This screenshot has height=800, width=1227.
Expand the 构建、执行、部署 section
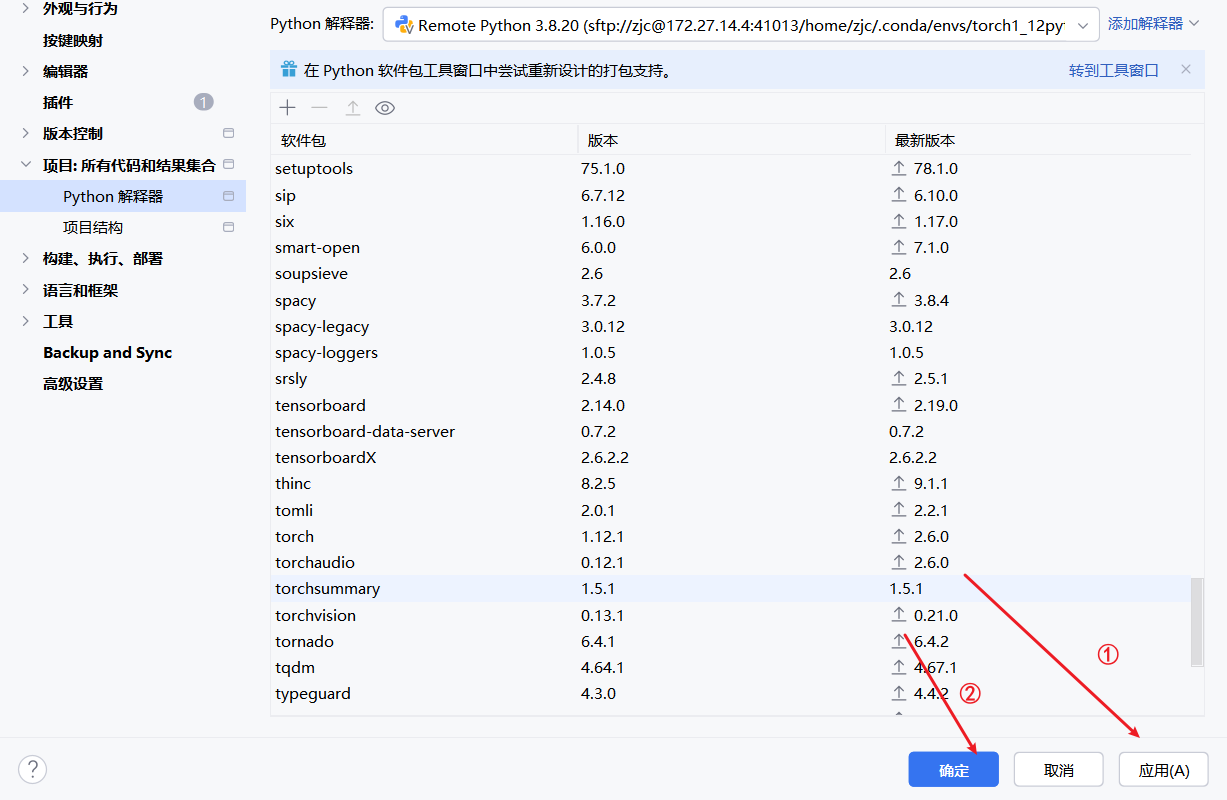pos(25,258)
